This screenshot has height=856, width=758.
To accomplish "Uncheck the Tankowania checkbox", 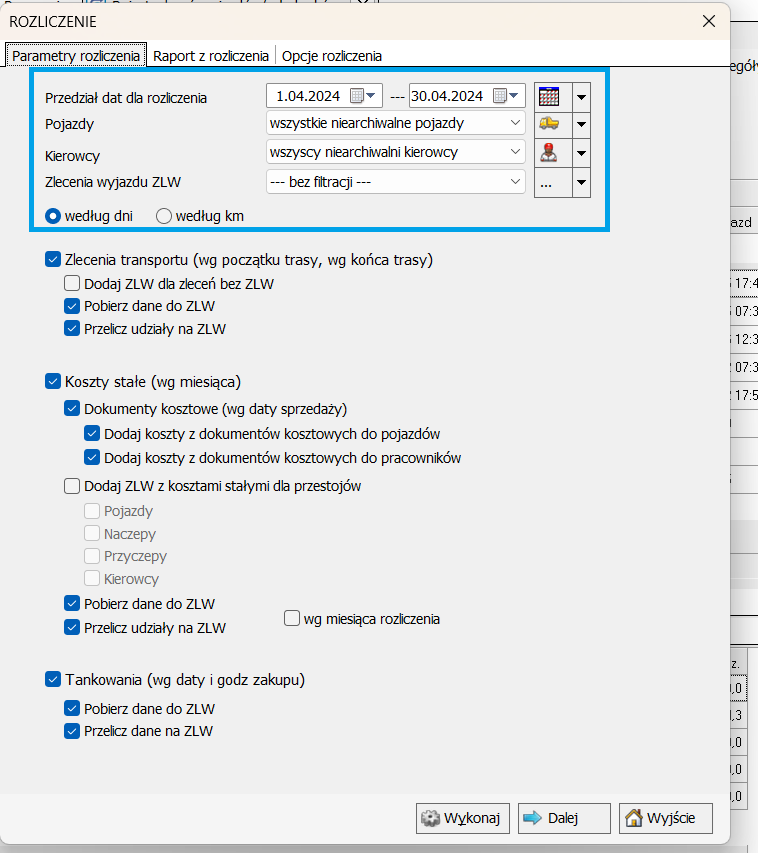I will pos(53,680).
